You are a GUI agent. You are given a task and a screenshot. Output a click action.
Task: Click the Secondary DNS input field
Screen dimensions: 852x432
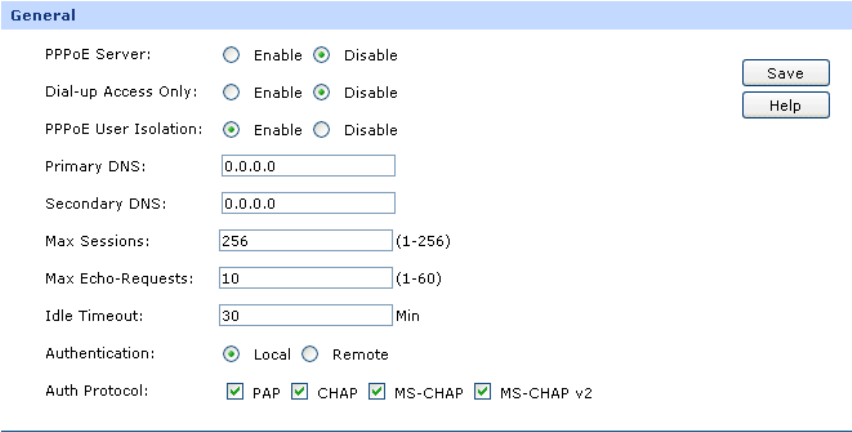(308, 204)
